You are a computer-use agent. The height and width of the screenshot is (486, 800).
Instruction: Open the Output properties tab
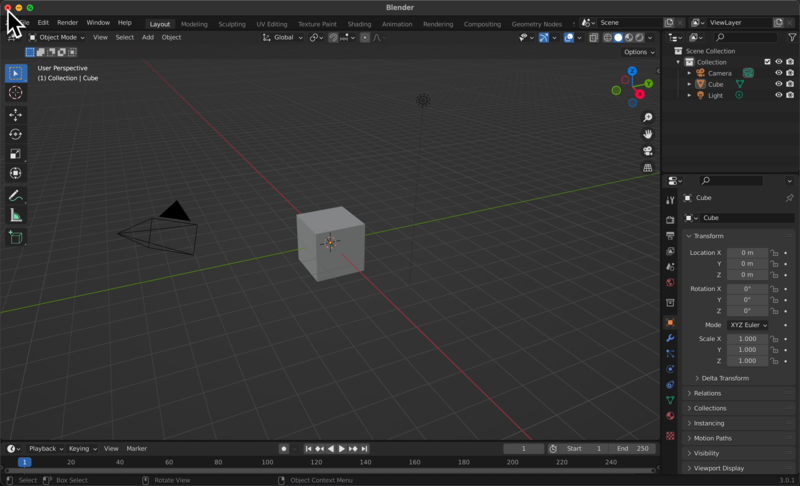(x=670, y=236)
